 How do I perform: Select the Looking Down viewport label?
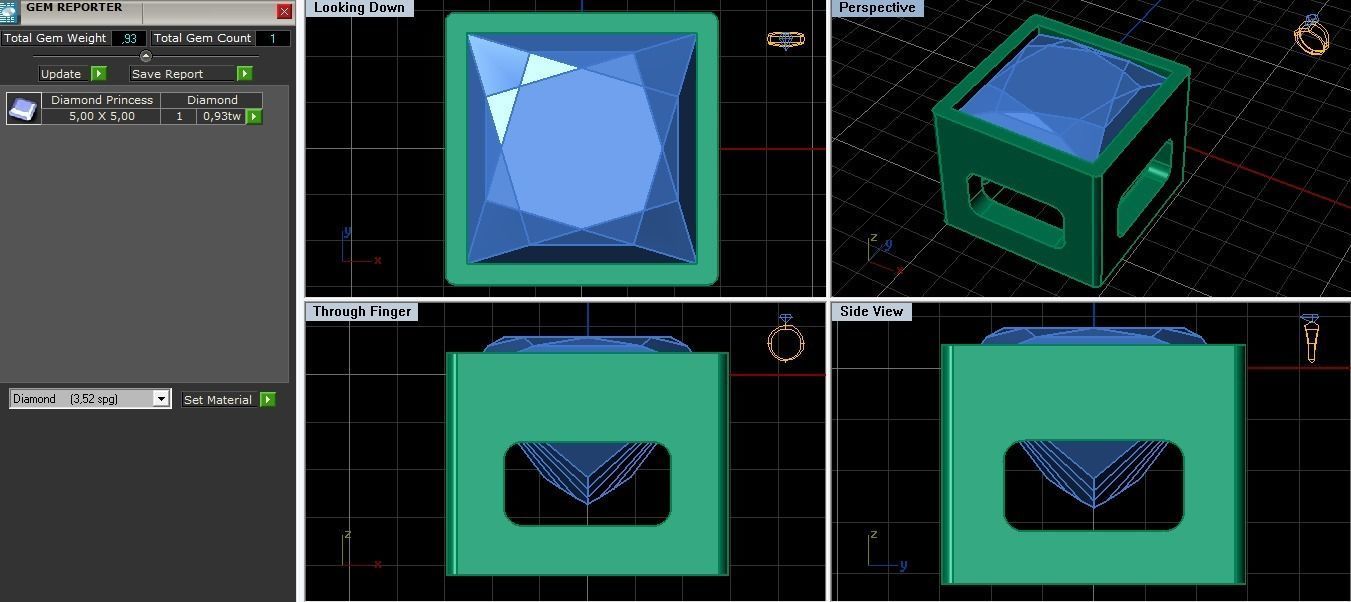359,8
